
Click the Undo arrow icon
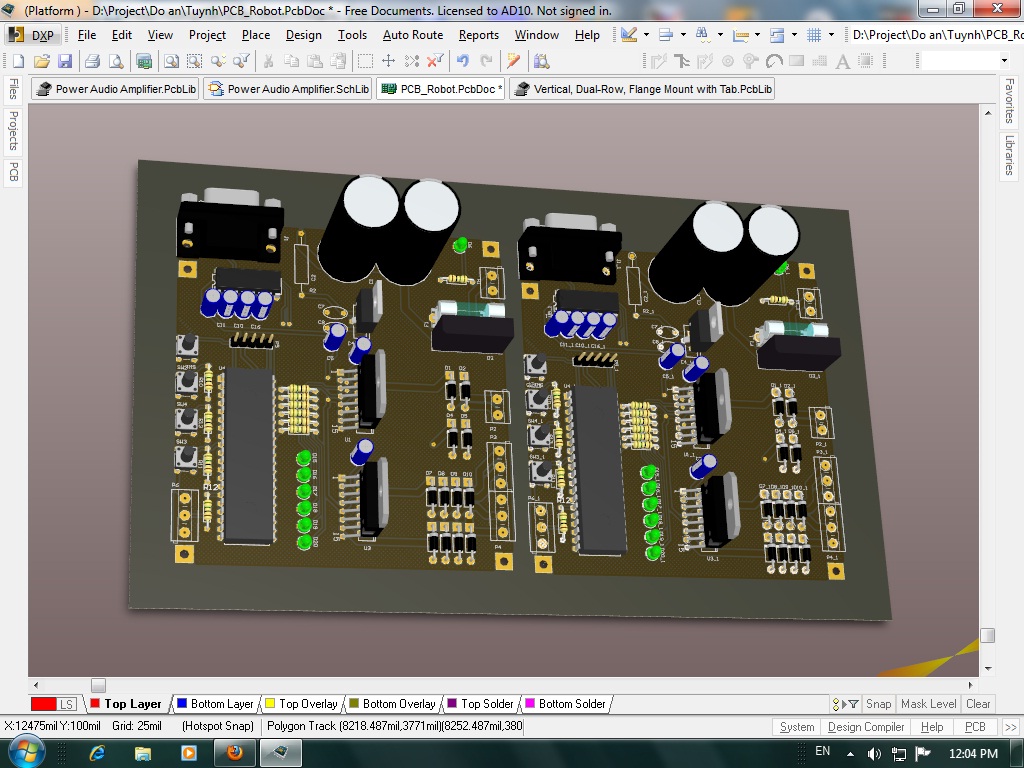[462, 62]
